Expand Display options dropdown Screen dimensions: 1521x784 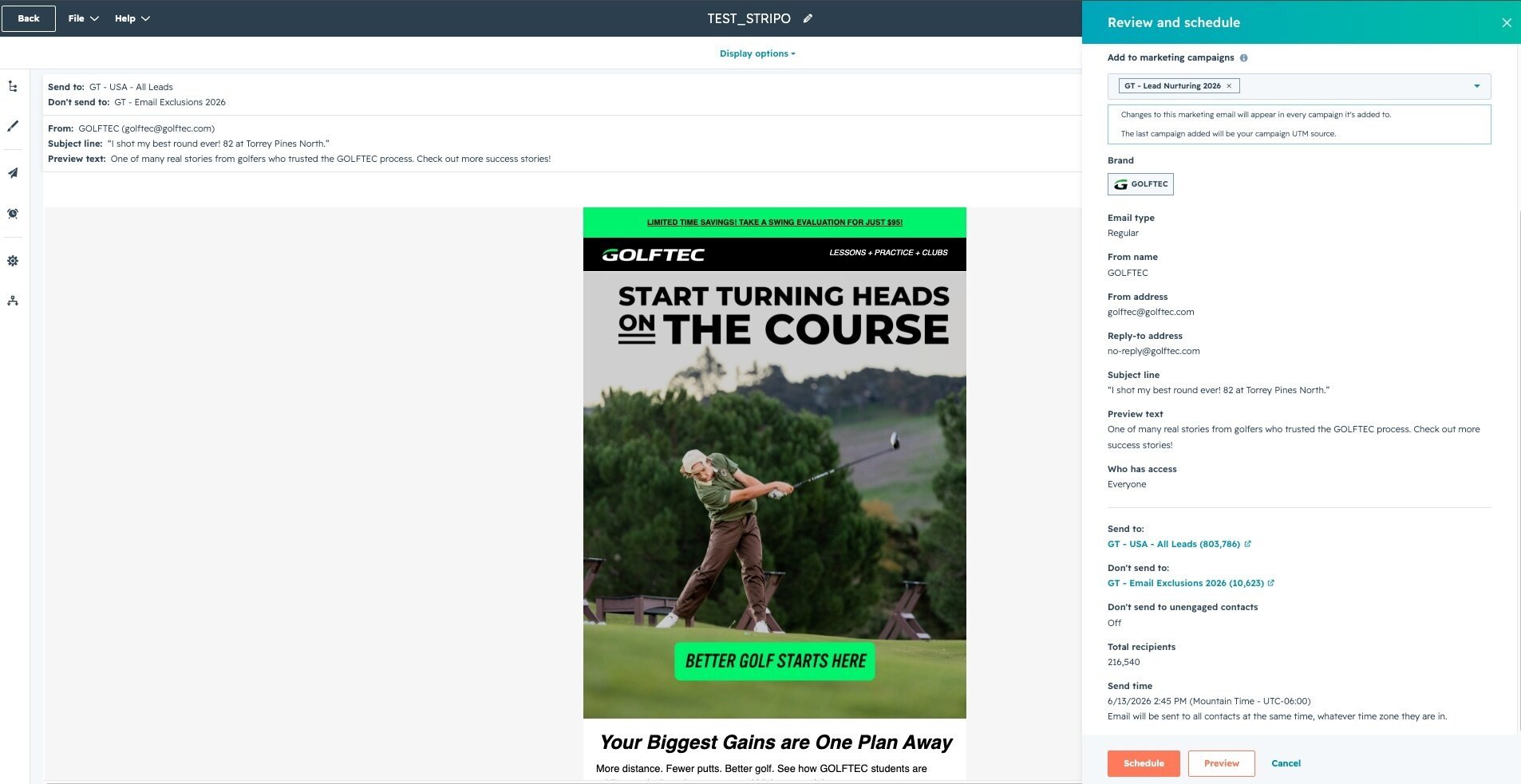pyautogui.click(x=757, y=53)
